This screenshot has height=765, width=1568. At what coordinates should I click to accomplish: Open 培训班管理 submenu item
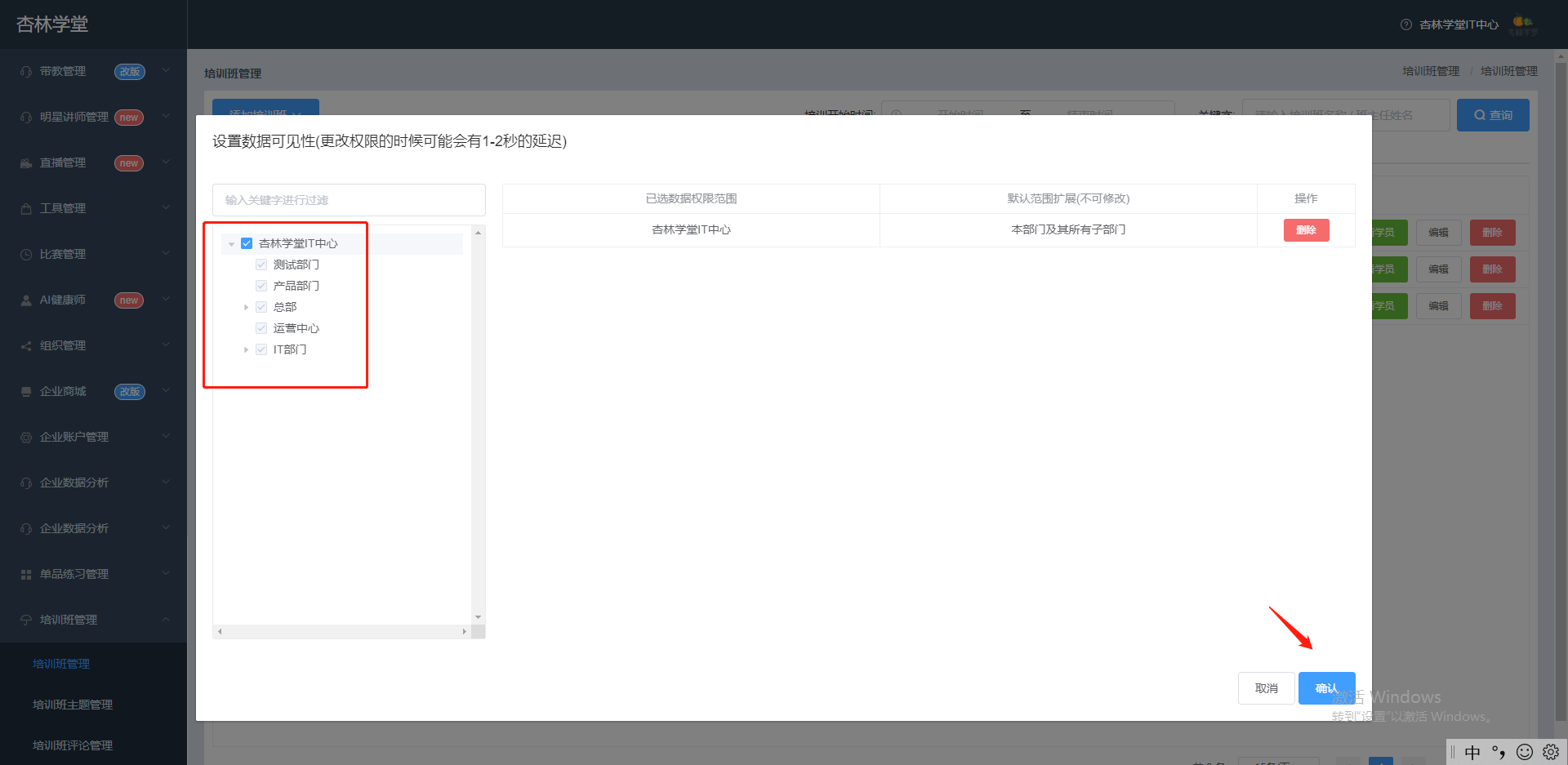[x=61, y=664]
